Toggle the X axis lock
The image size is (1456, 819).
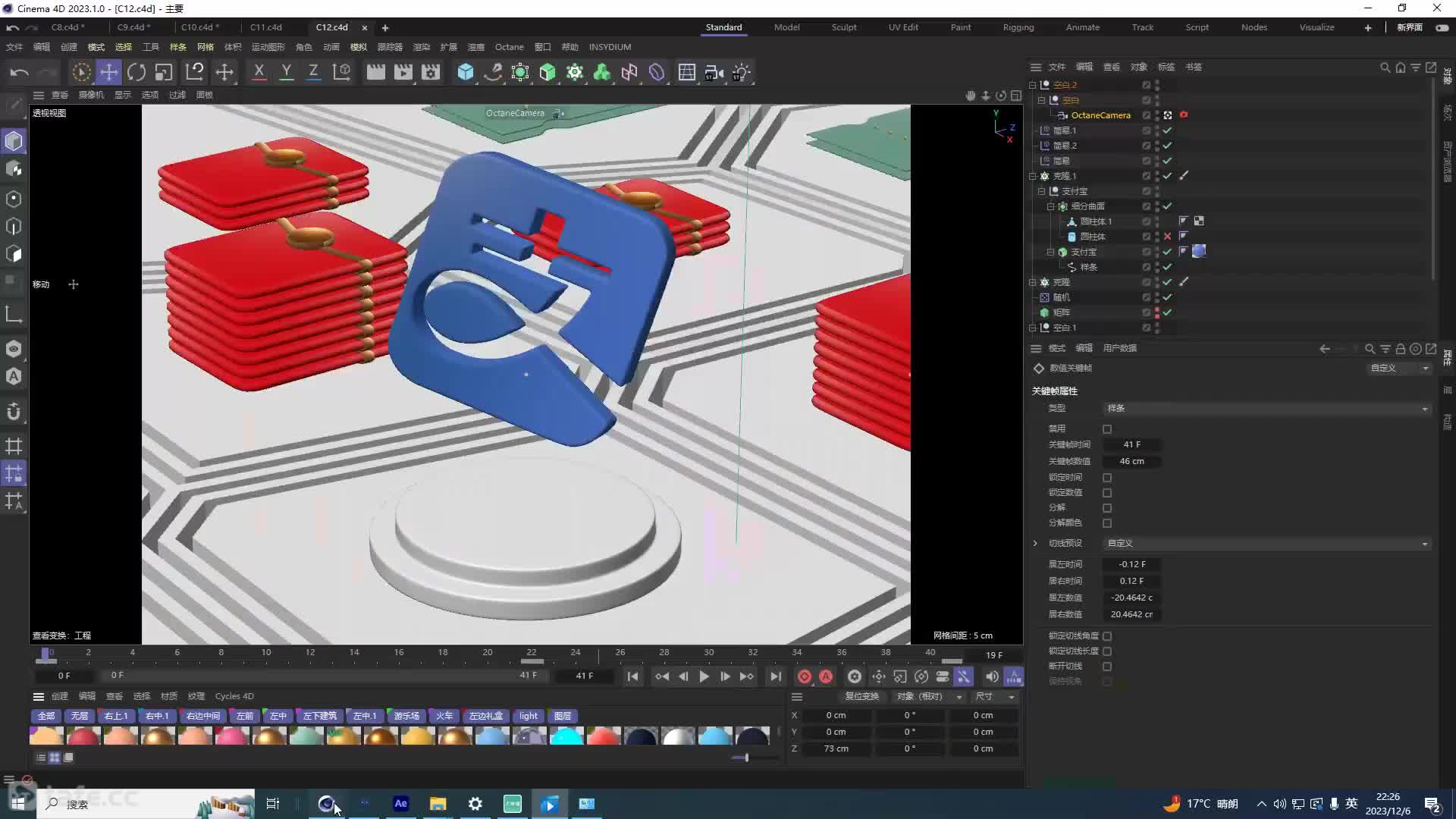259,72
